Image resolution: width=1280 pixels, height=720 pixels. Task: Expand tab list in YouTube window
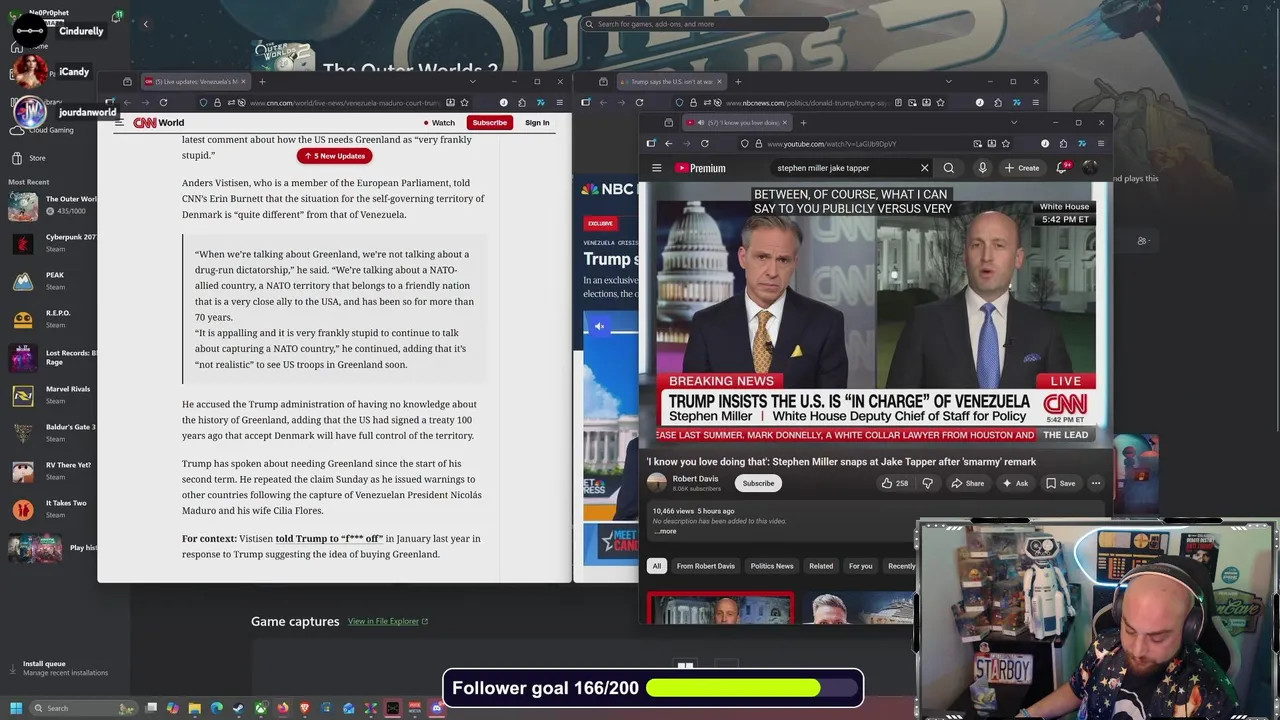[1014, 122]
